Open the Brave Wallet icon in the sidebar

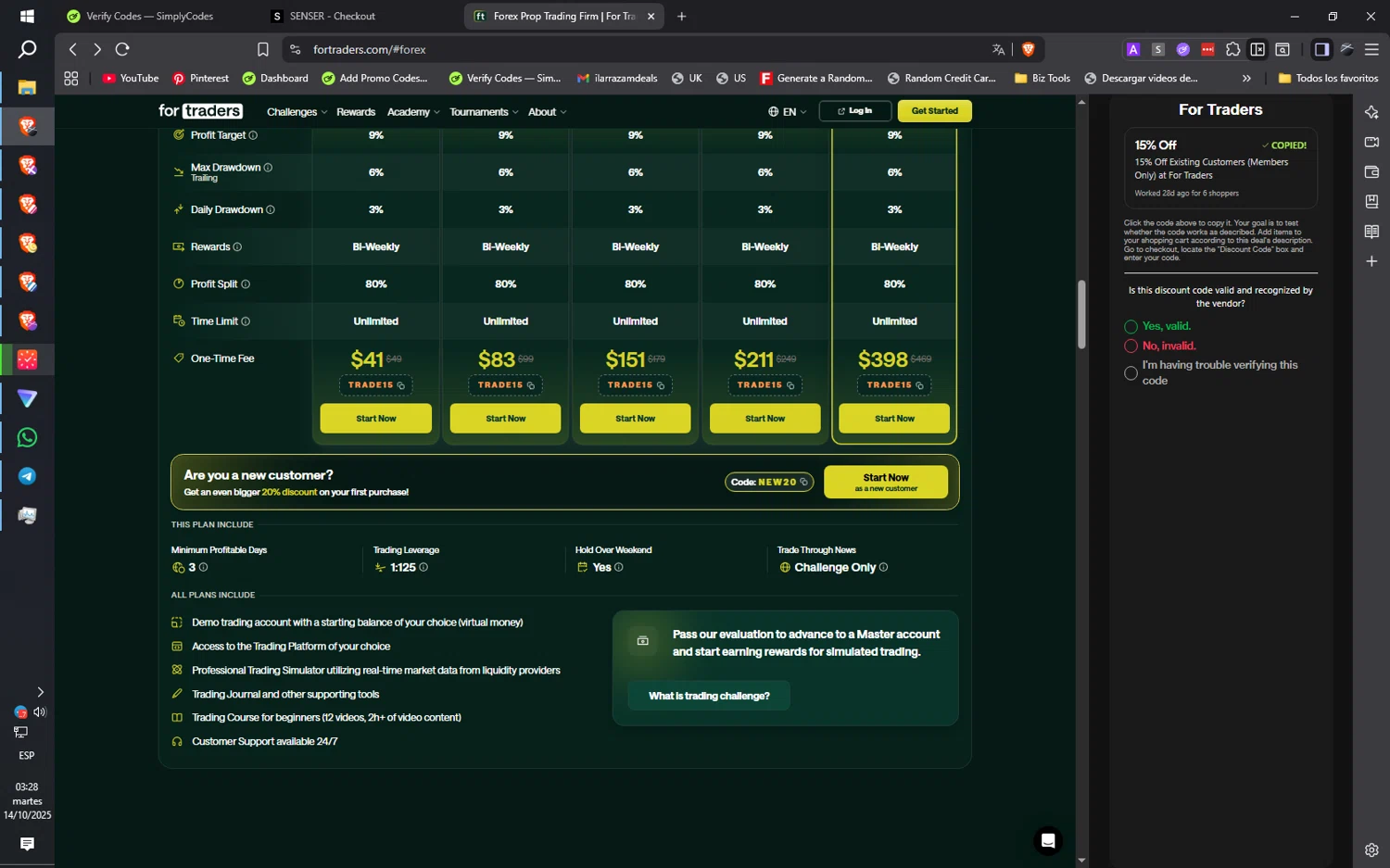tap(1371, 171)
